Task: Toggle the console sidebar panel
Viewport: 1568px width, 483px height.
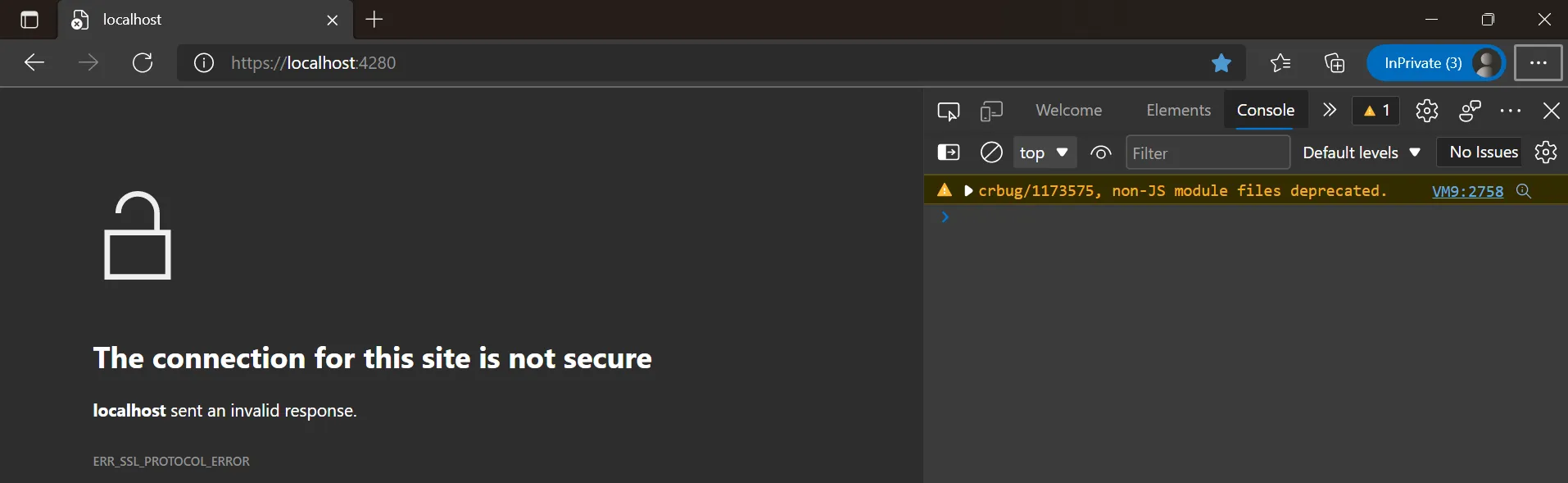Action: (949, 153)
